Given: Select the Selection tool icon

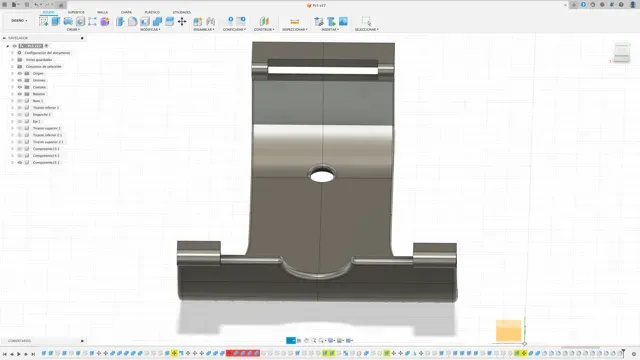Looking at the screenshot, I should coord(366,21).
